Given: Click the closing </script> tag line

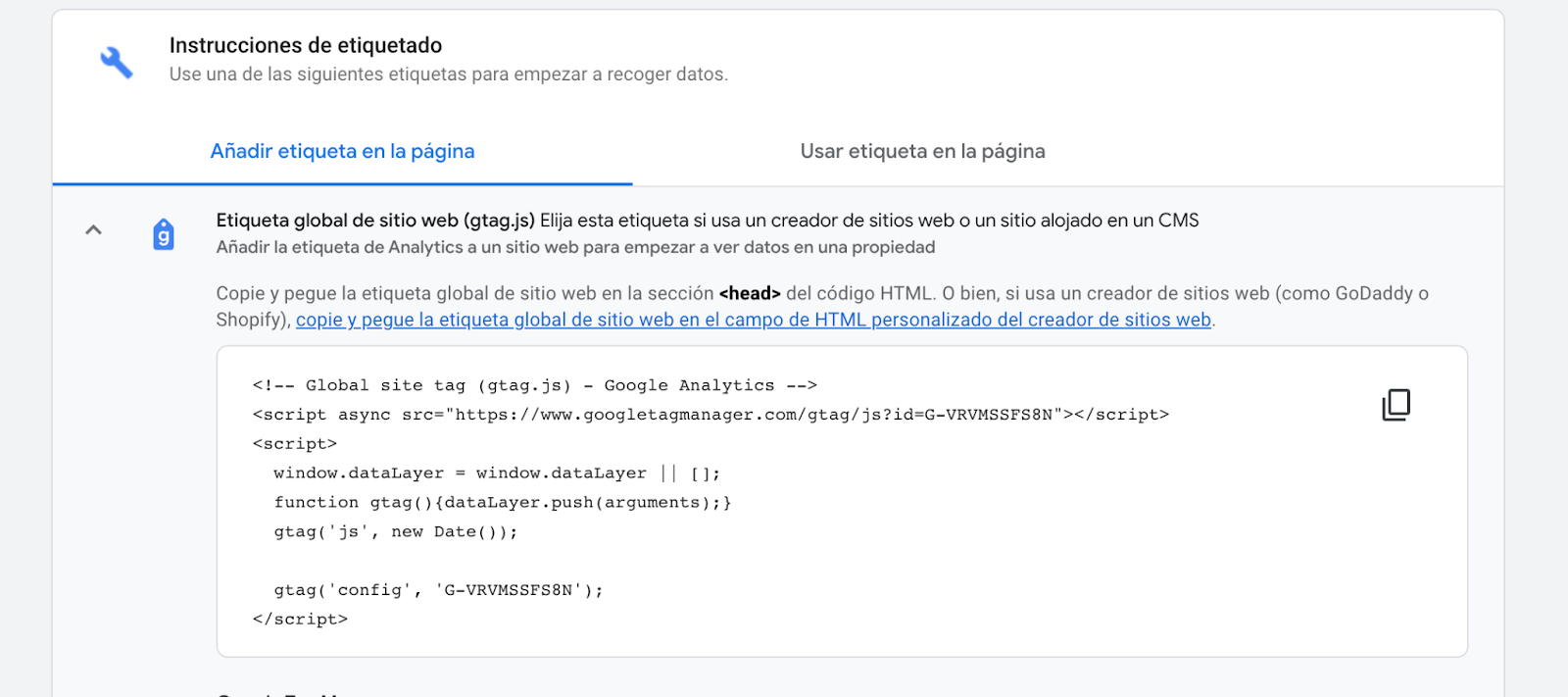Looking at the screenshot, I should 300,620.
